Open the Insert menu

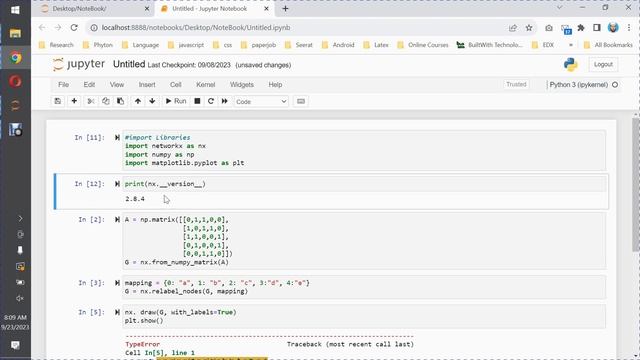tap(147, 84)
